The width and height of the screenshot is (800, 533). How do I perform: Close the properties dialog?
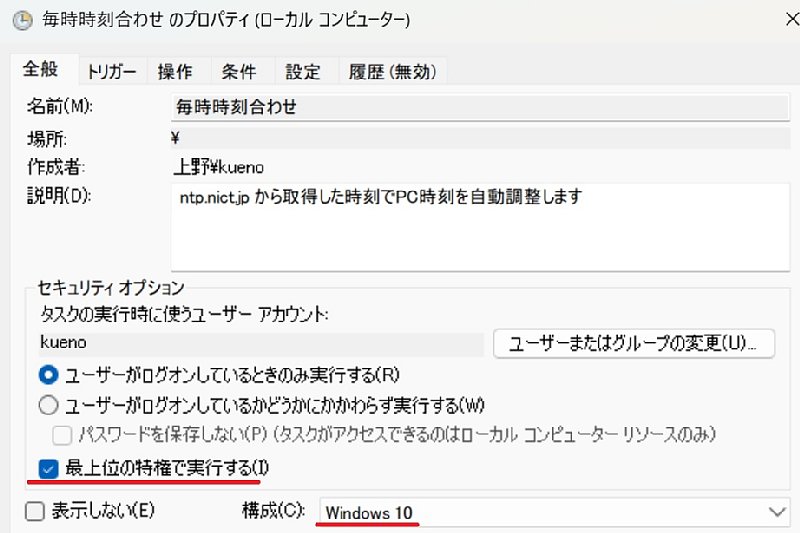pyautogui.click(x=791, y=19)
